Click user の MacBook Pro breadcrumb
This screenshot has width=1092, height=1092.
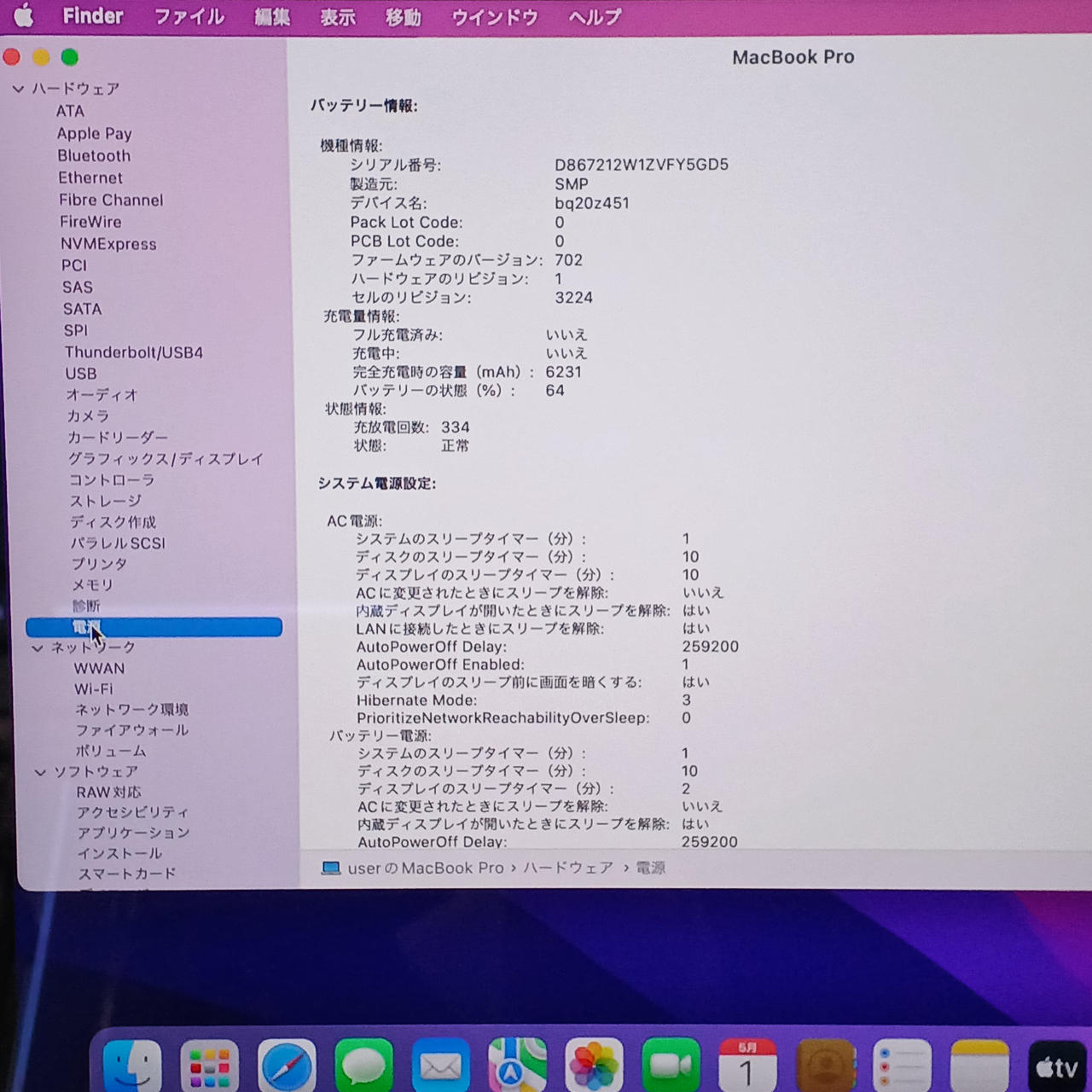(x=425, y=868)
